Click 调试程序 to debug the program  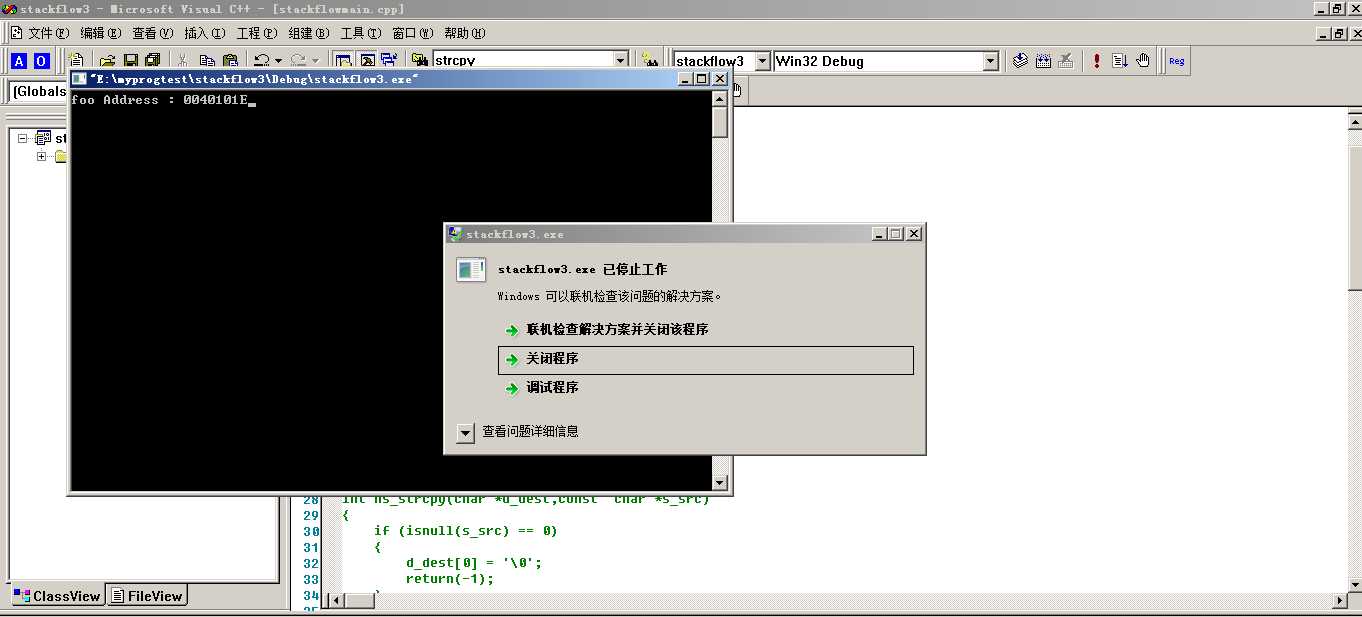click(x=552, y=387)
